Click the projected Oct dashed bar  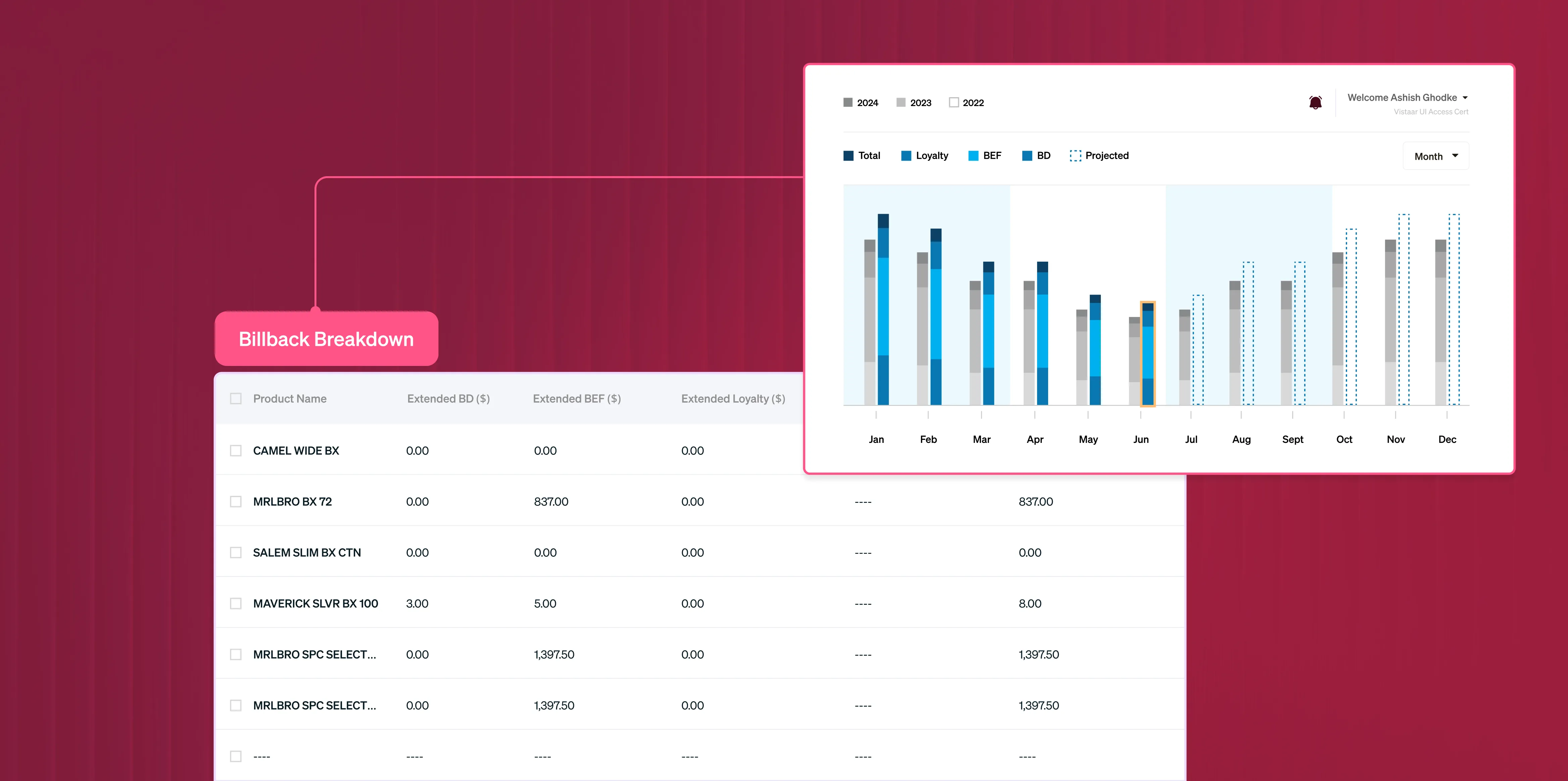point(1351,316)
